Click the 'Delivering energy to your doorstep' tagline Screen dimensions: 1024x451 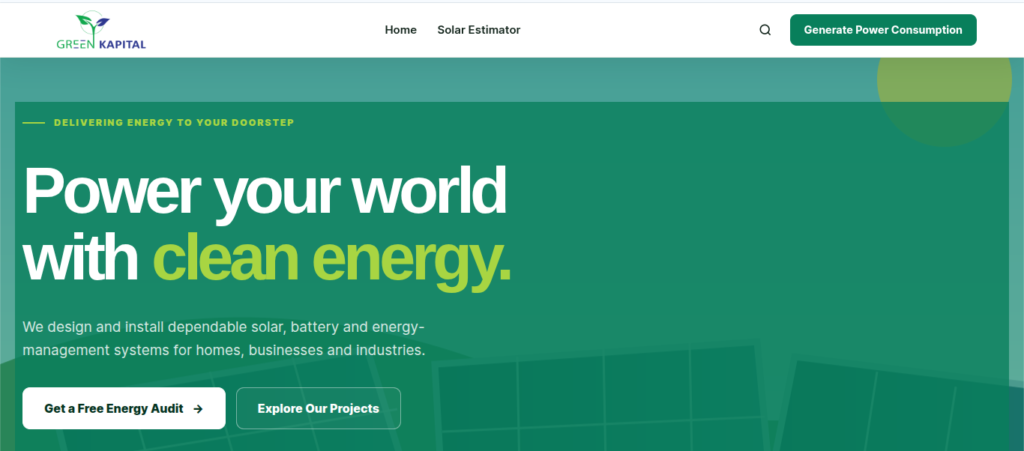[x=174, y=123]
